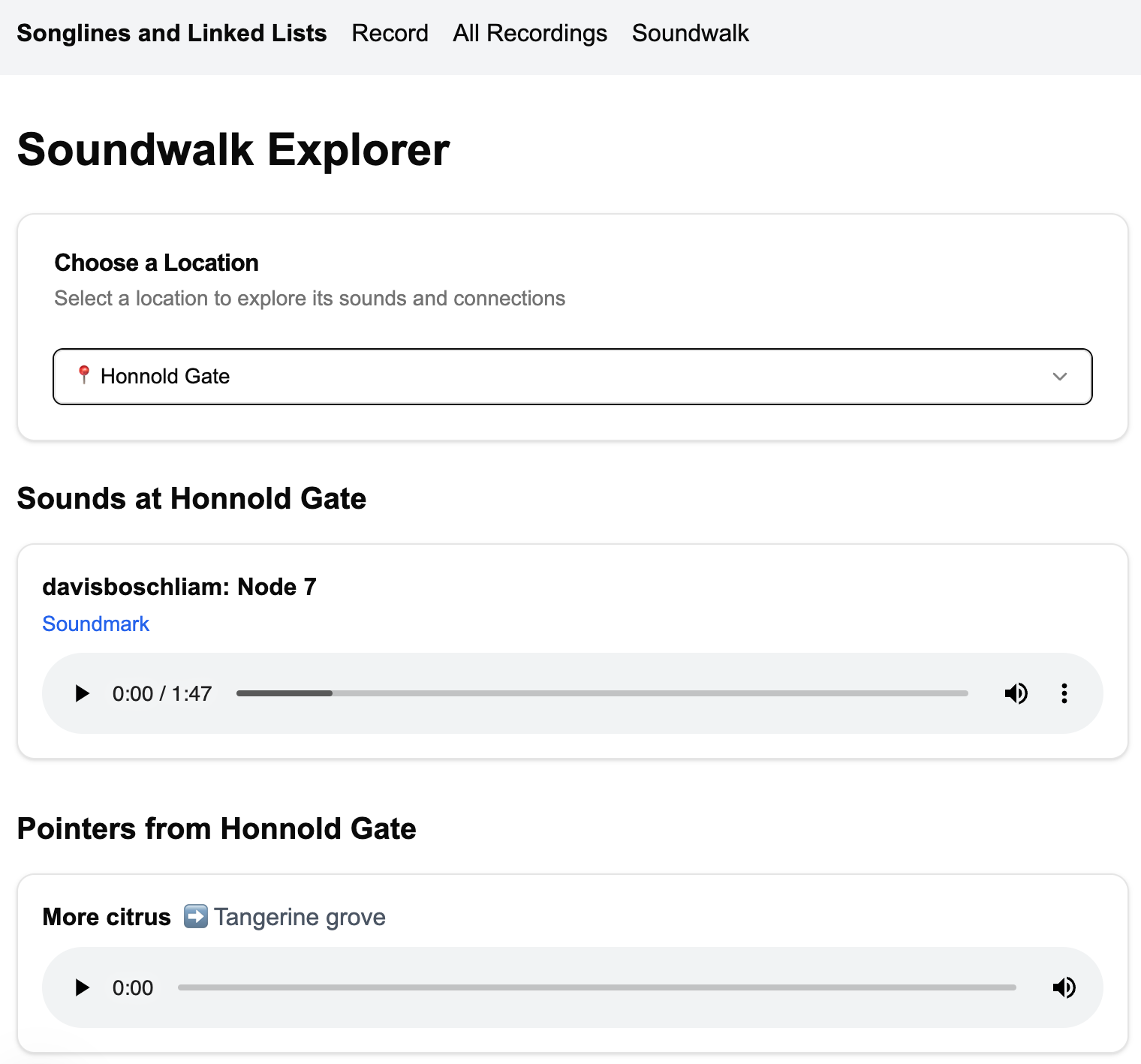Mute the Node 7 audio player
Viewport: 1141px width, 1064px height.
[x=1016, y=693]
